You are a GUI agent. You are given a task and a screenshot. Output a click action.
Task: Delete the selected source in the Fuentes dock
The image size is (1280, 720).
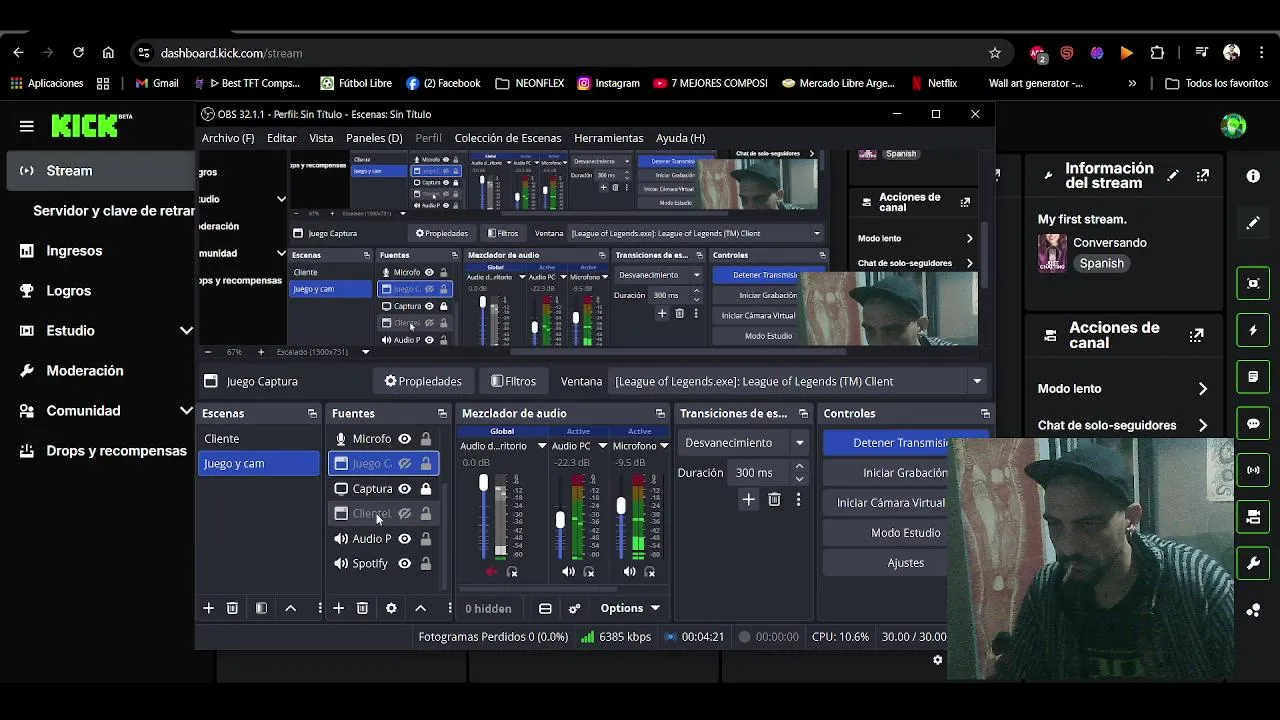click(362, 608)
